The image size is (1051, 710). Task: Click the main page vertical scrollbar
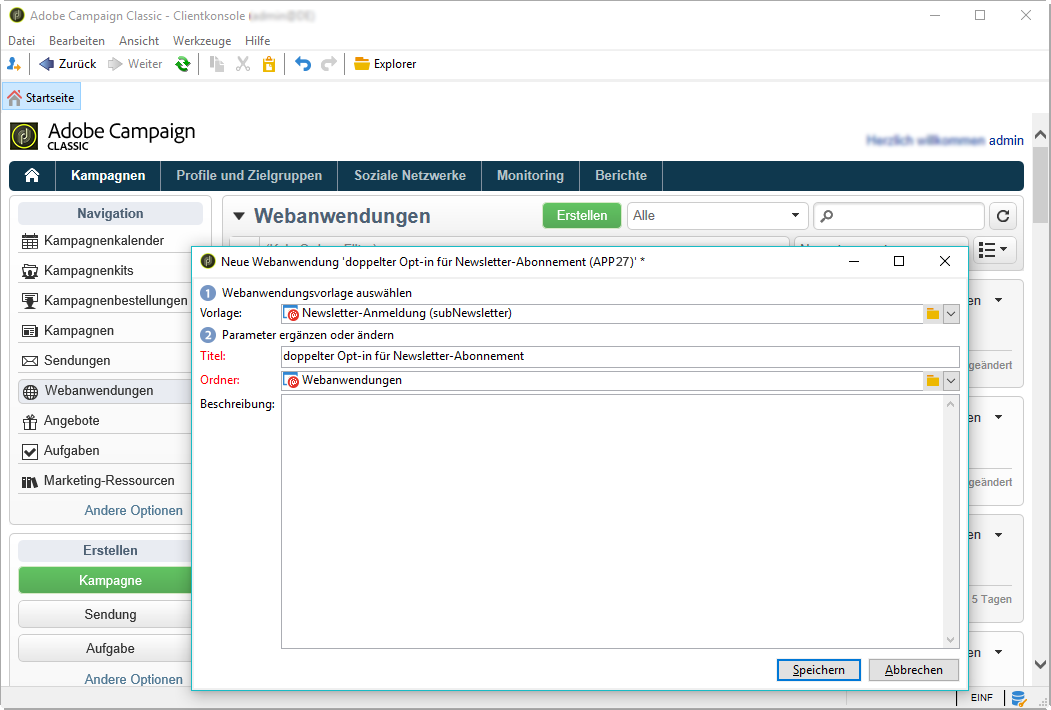pos(1040,184)
